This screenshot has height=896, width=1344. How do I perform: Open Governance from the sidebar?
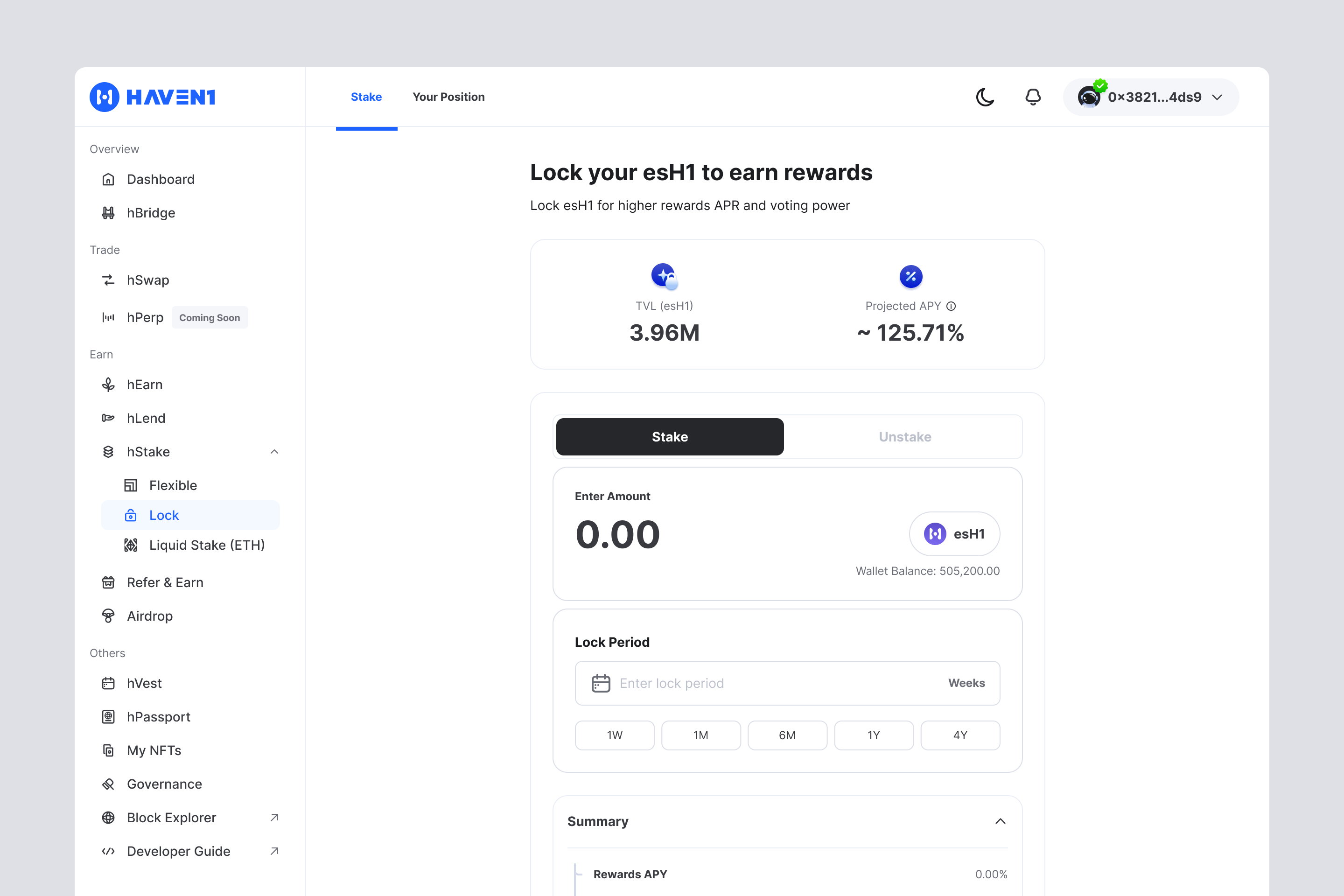point(165,784)
